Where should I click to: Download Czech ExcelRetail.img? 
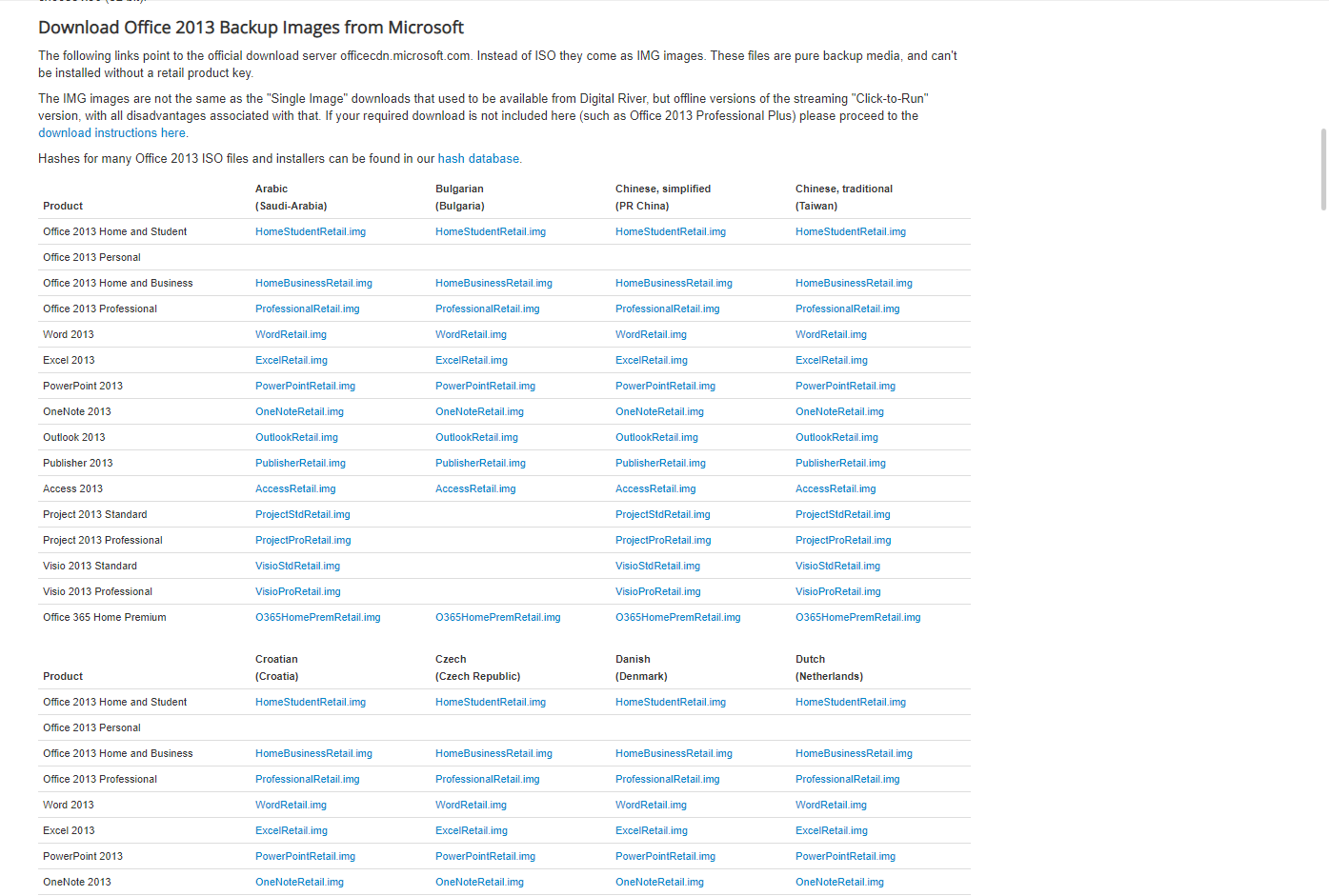click(472, 831)
